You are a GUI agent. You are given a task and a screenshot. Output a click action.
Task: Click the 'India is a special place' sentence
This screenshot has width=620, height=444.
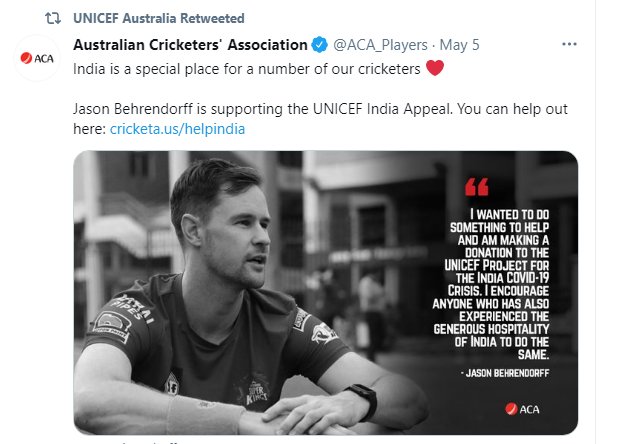pos(247,69)
